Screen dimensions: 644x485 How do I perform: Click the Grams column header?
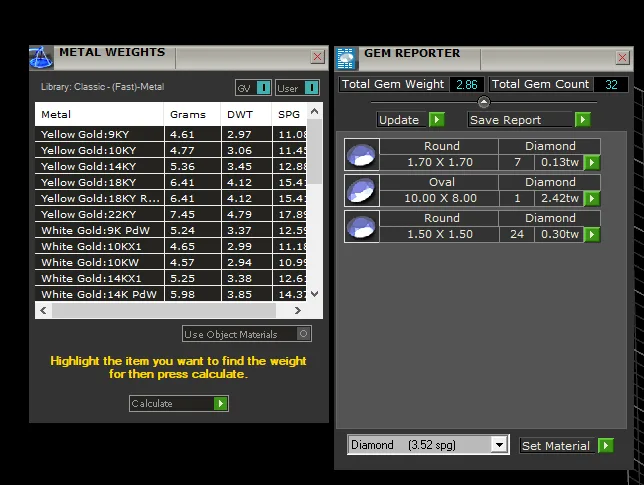(x=192, y=114)
